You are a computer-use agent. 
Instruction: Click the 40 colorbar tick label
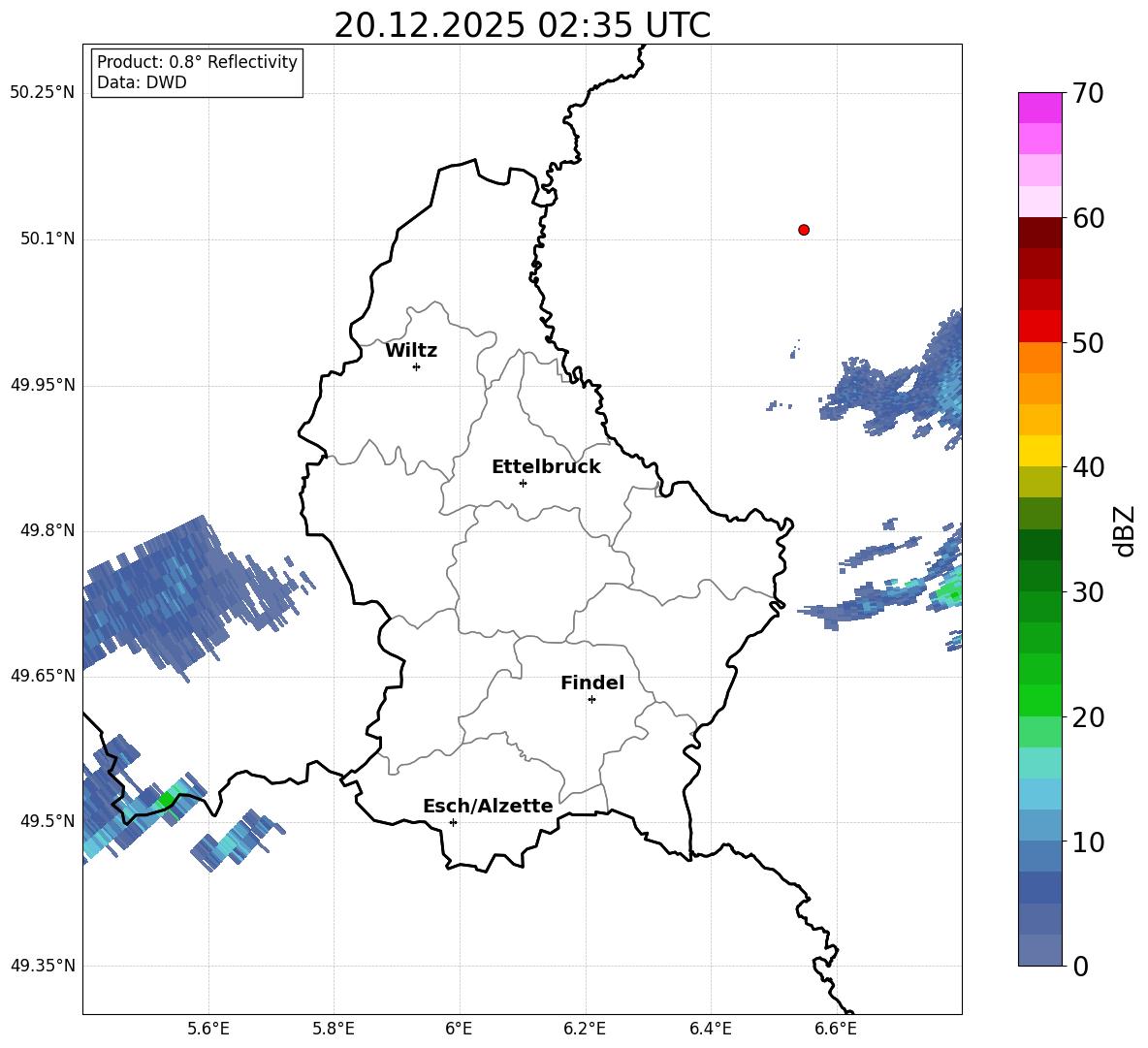pos(1088,467)
